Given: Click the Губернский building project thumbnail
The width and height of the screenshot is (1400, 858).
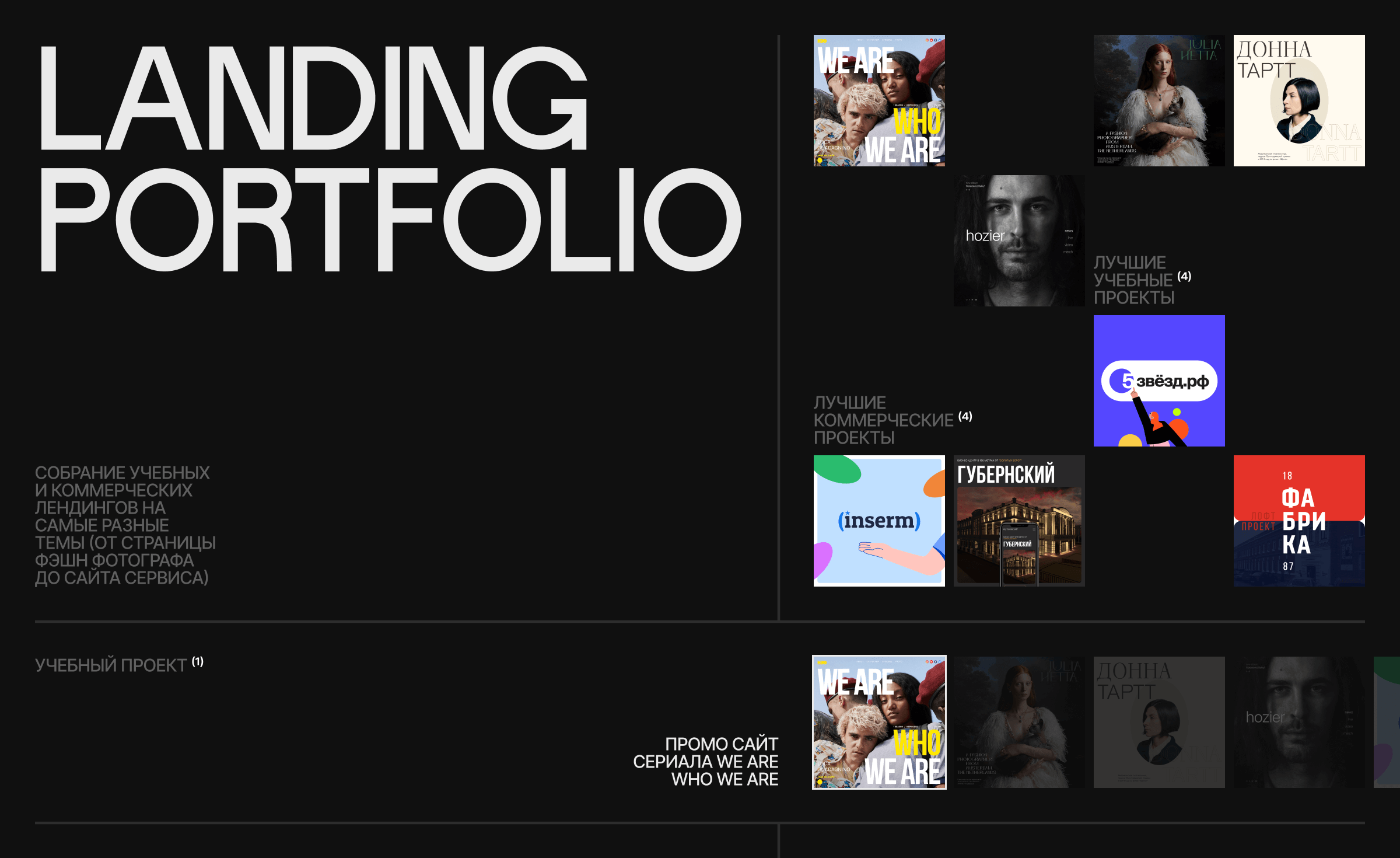Looking at the screenshot, I should [1019, 521].
